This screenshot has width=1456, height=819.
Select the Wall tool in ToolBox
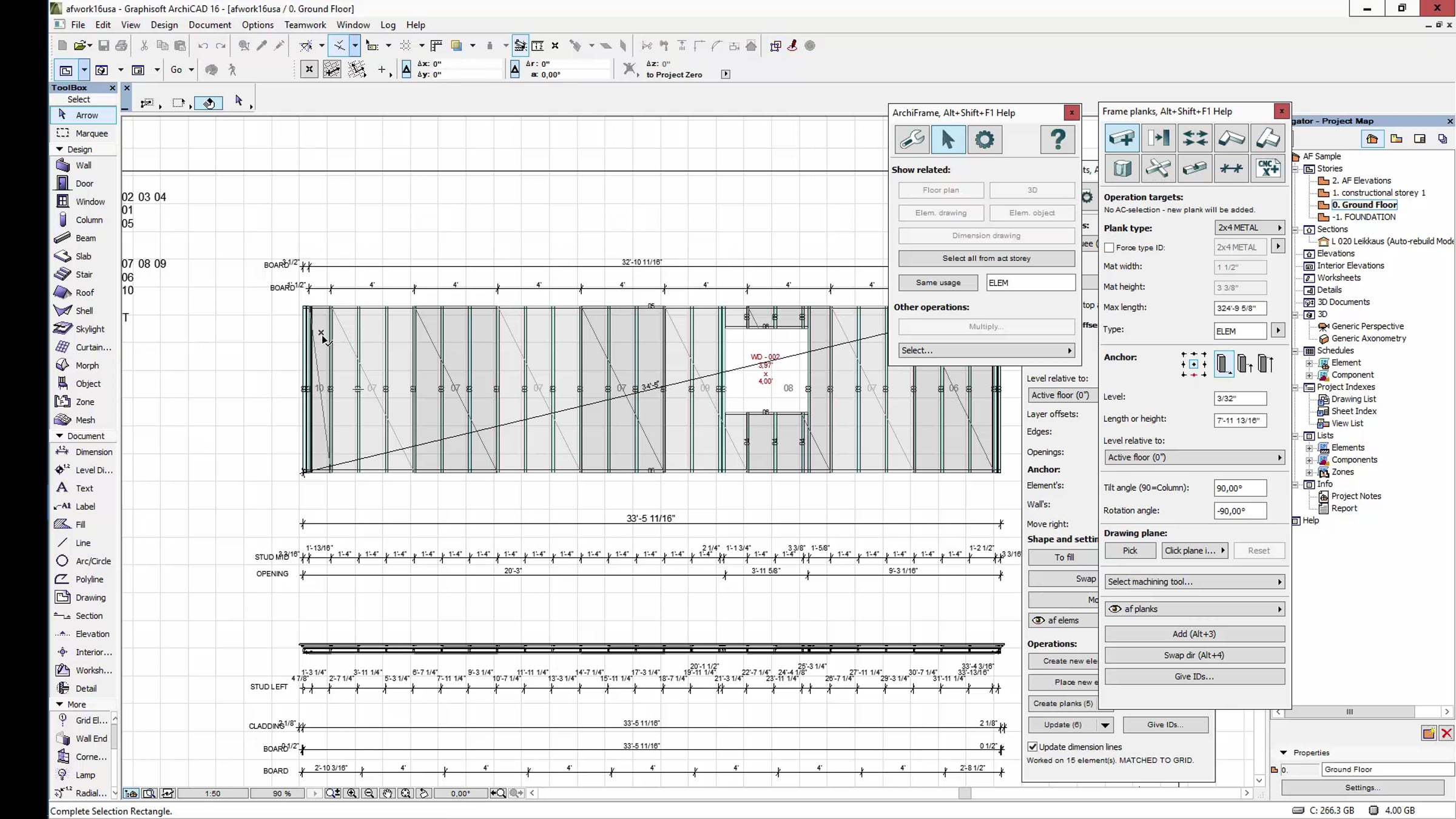click(x=83, y=165)
